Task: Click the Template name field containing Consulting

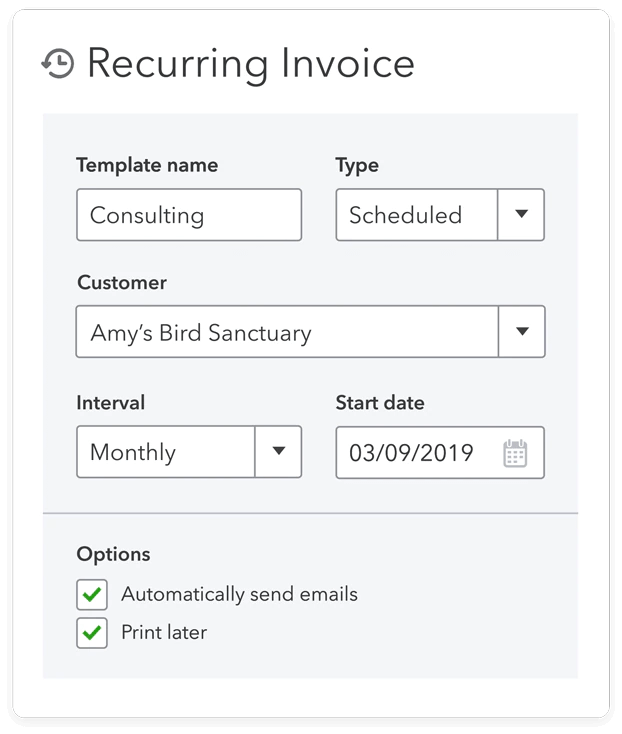Action: point(189,215)
